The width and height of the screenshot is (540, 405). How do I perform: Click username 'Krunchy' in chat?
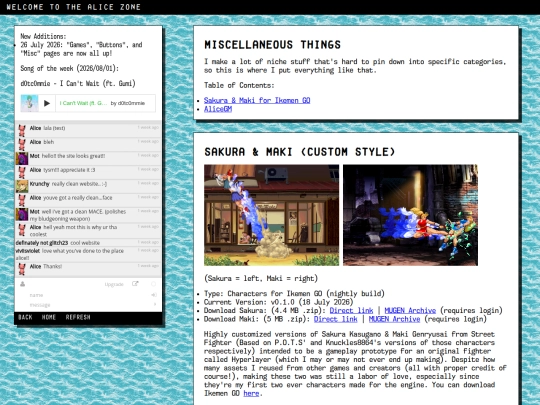click(x=40, y=184)
